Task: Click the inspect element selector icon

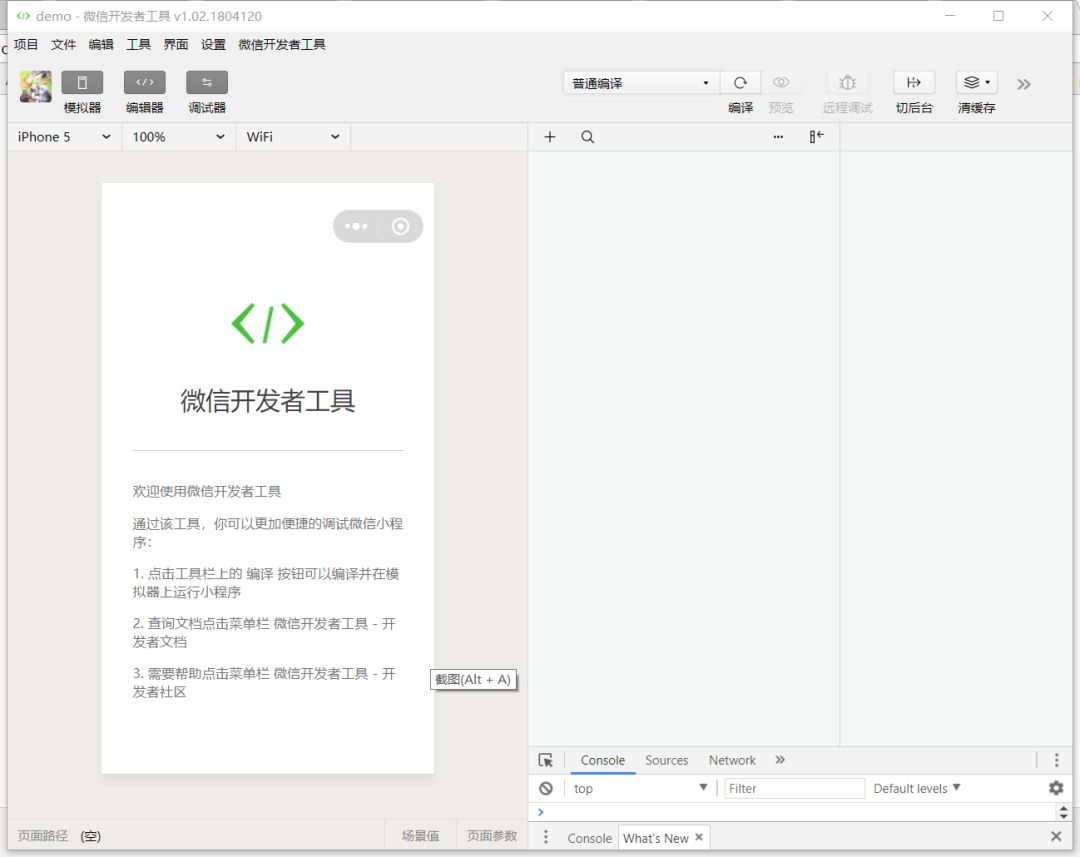Action: click(546, 761)
